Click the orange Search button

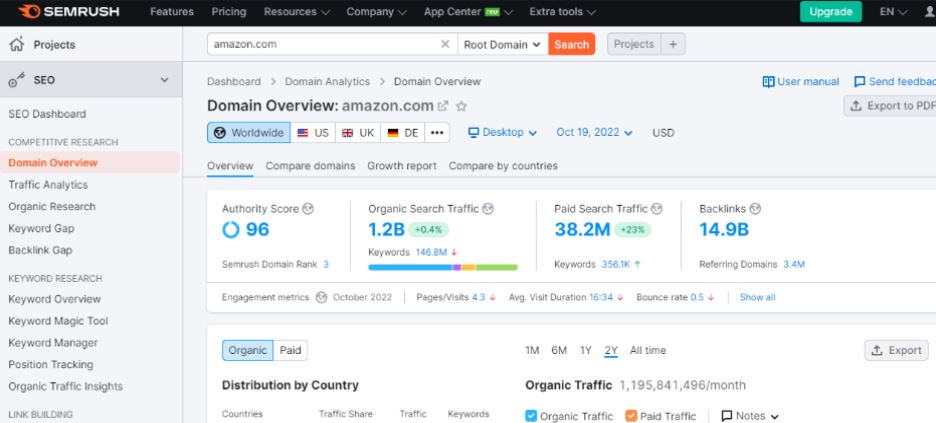(571, 44)
